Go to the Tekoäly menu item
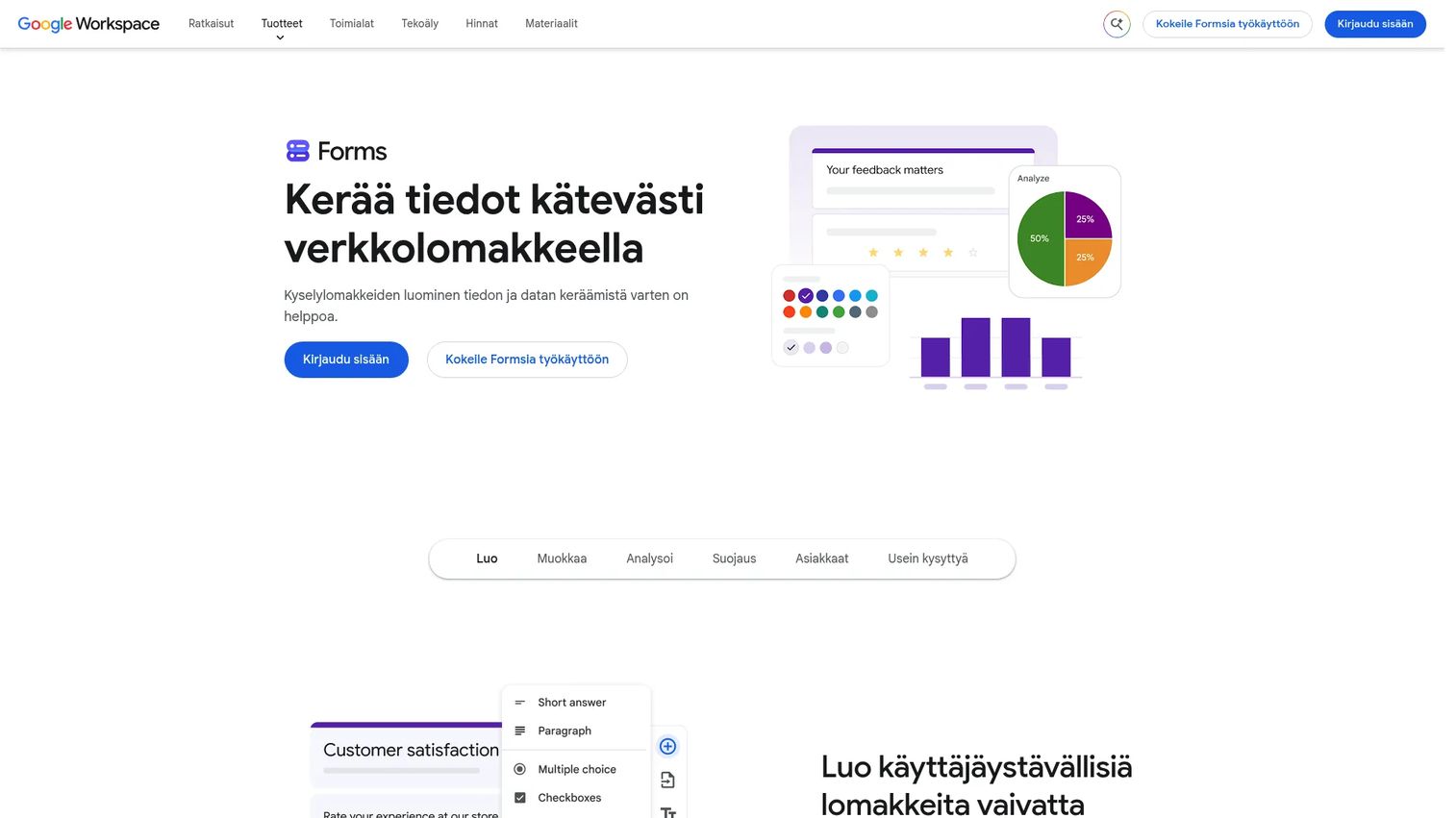Screen dimensions: 1456x818 coord(420,24)
